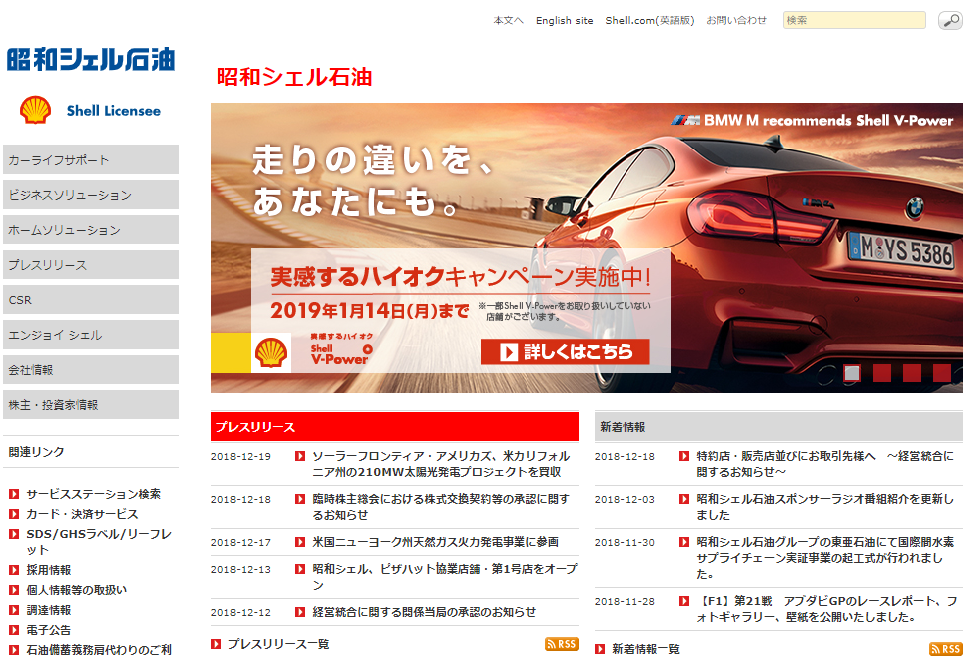The image size is (967, 657).
Task: Open F1 第21戦 アブダビGP news item
Action: [x=827, y=609]
